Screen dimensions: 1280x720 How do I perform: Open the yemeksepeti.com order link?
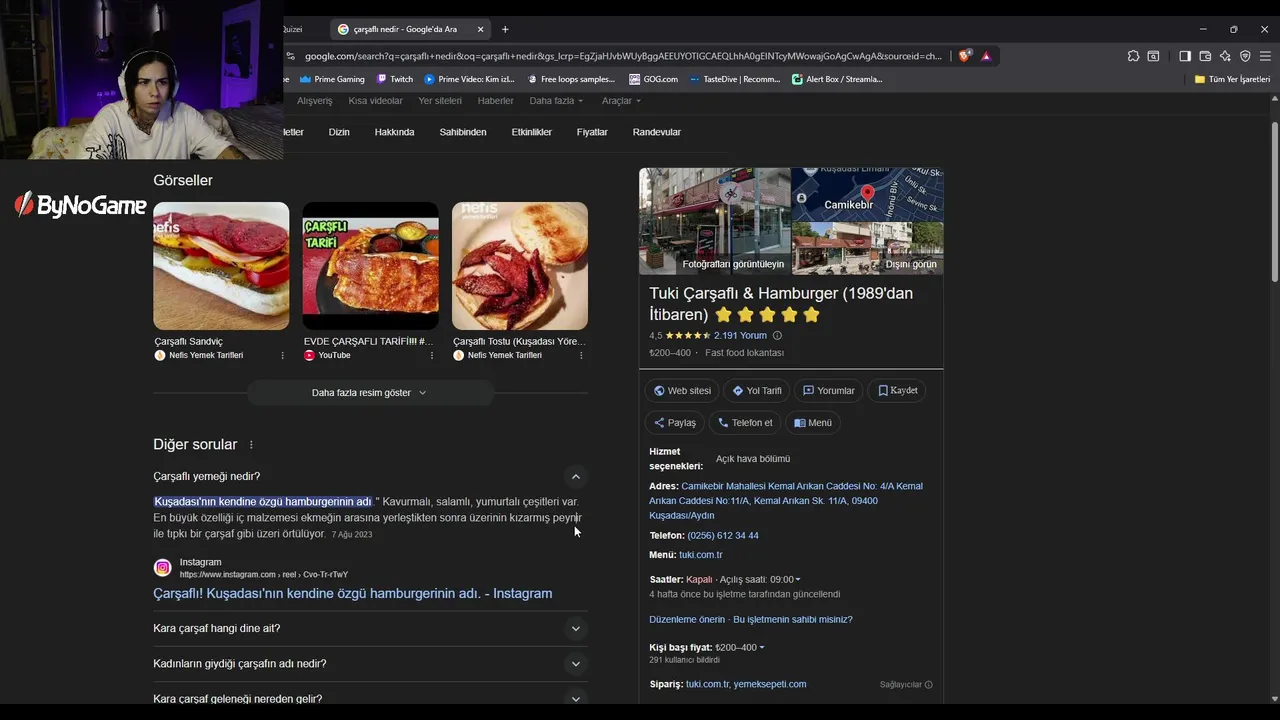tap(770, 684)
